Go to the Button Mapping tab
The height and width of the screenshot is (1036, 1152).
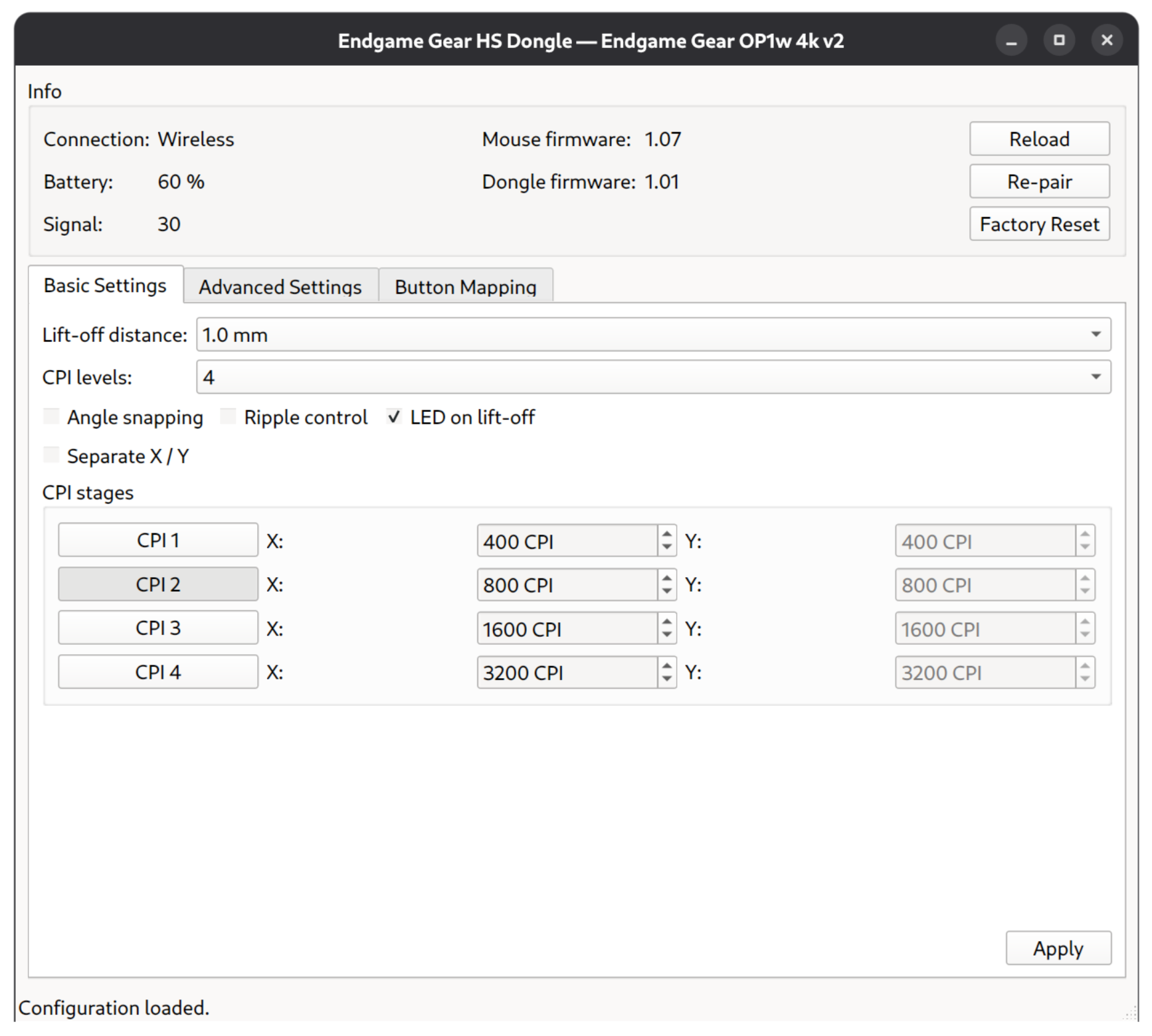click(466, 286)
